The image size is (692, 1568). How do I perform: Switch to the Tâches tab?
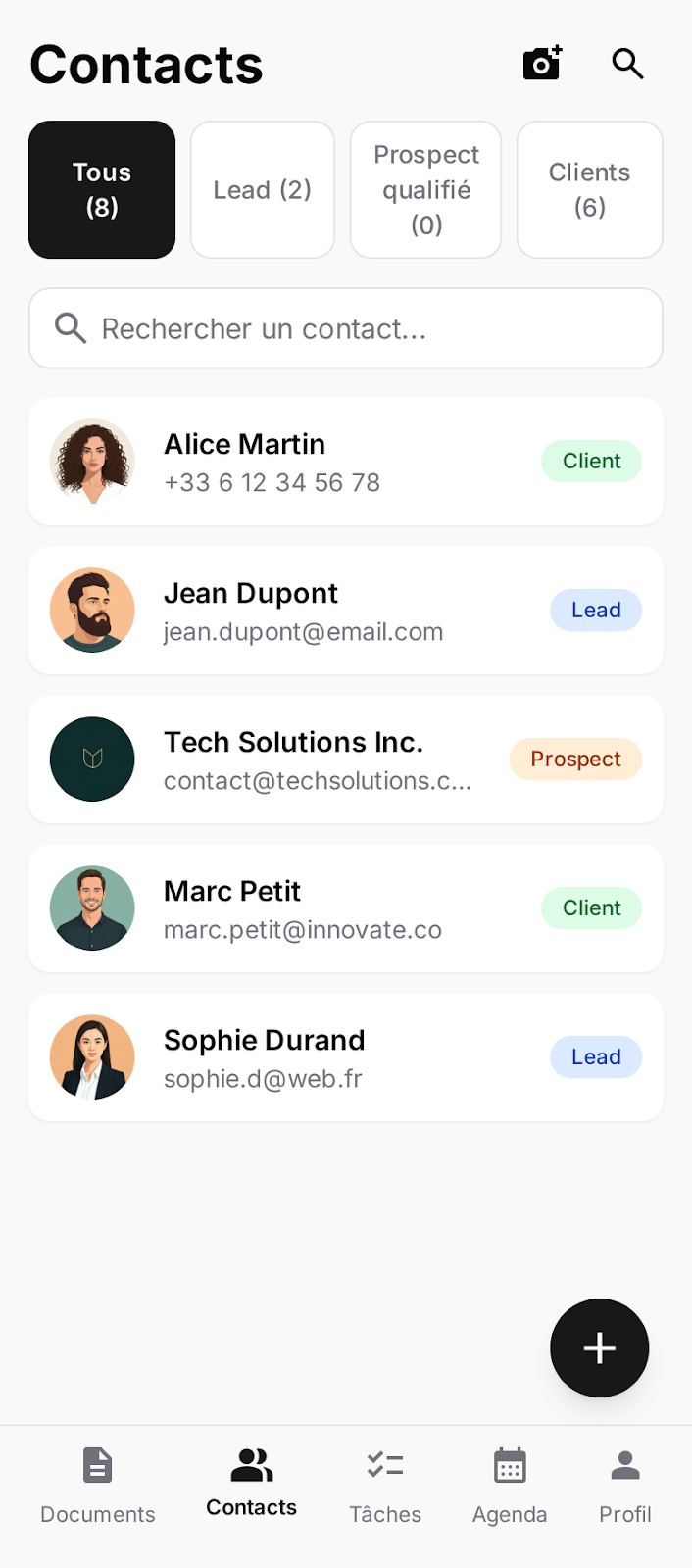pyautogui.click(x=385, y=1486)
